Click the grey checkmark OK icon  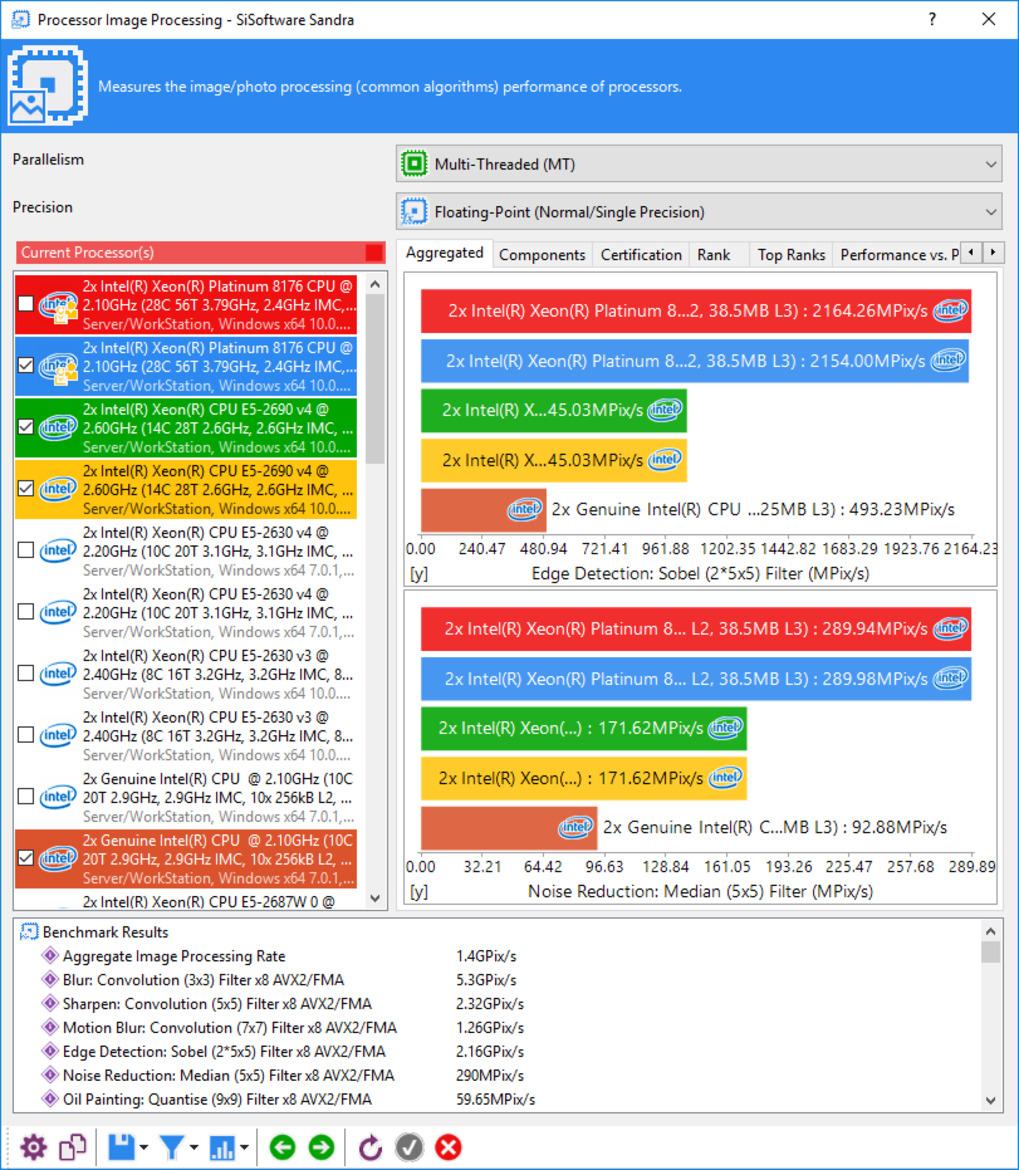[x=409, y=1147]
